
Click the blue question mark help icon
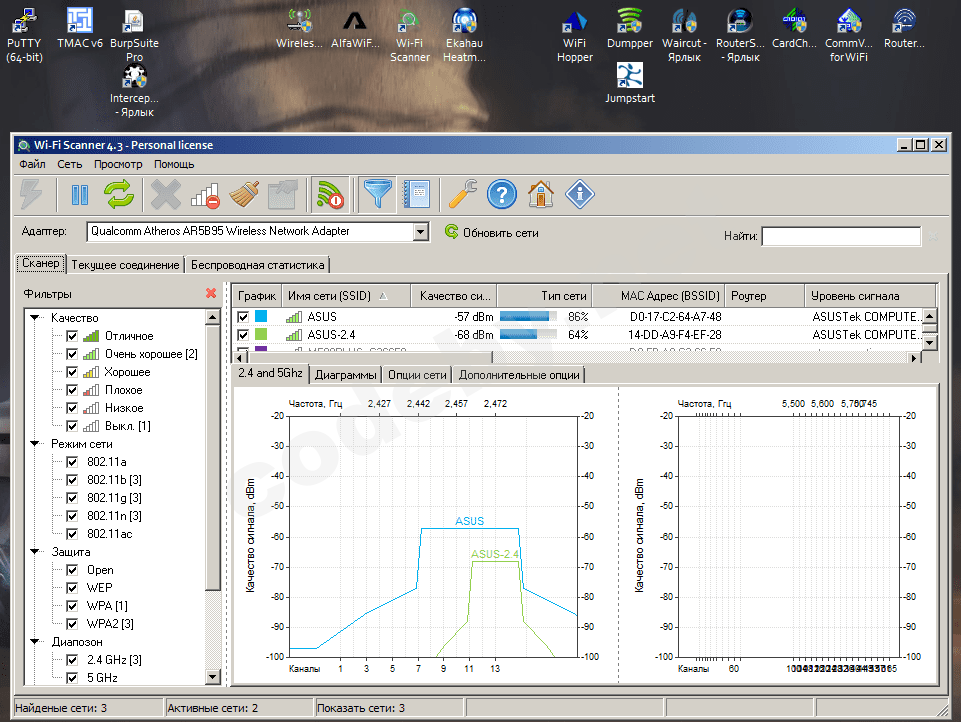[501, 194]
